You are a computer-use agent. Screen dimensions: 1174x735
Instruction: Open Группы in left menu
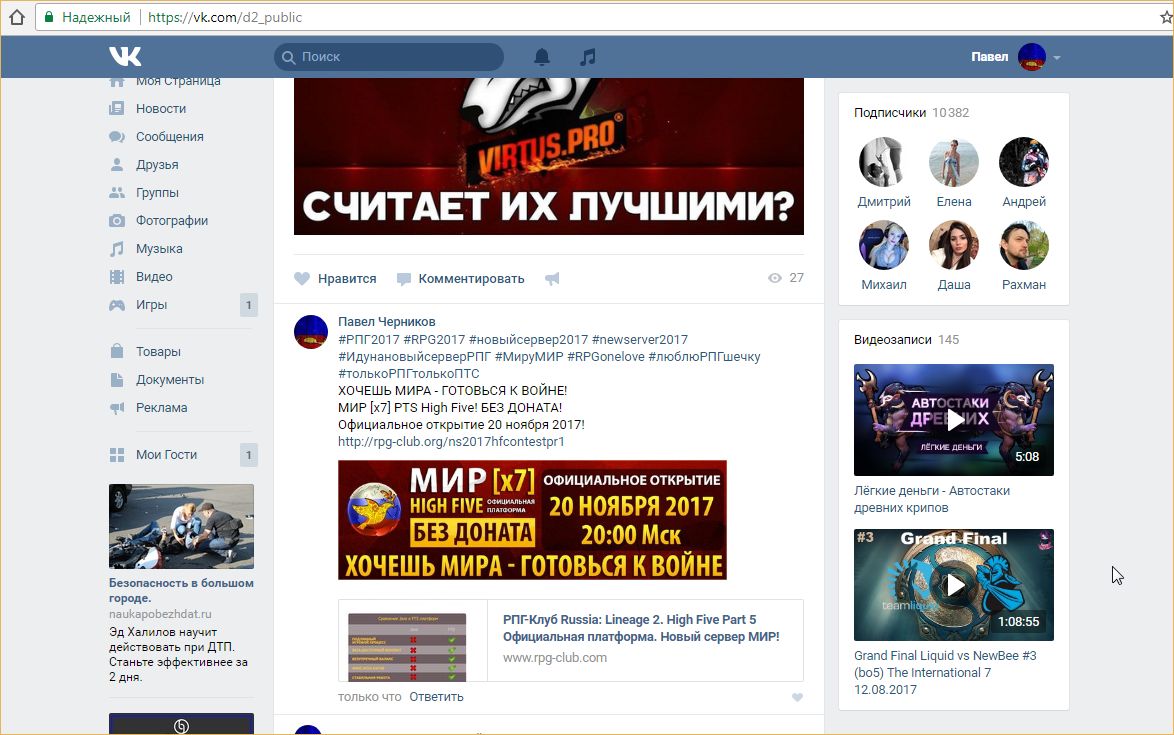(x=157, y=193)
